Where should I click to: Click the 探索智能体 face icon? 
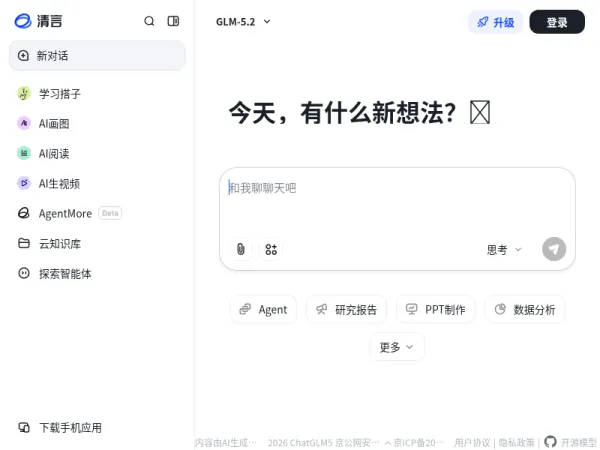(x=24, y=273)
